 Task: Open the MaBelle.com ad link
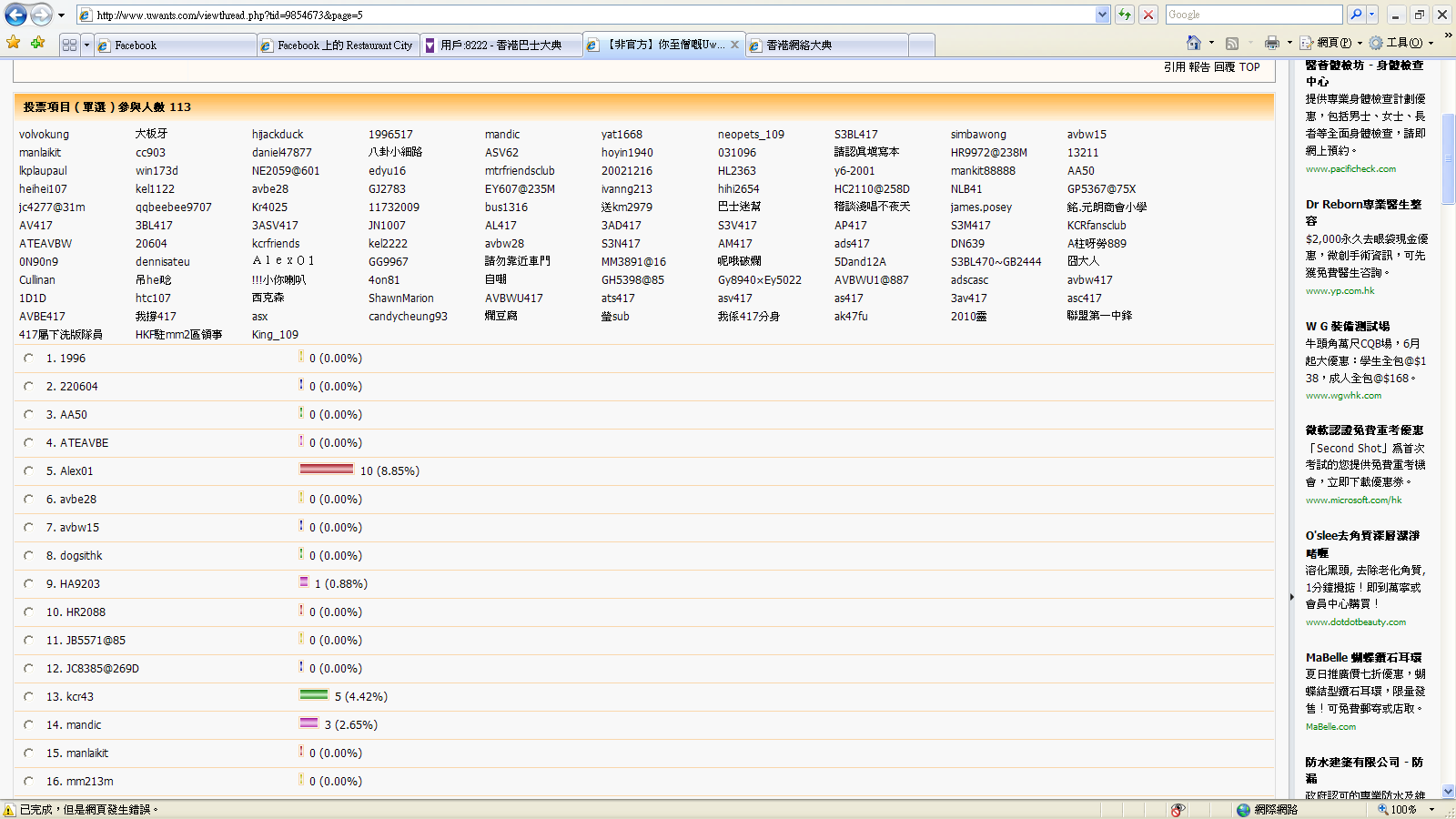tap(1330, 727)
